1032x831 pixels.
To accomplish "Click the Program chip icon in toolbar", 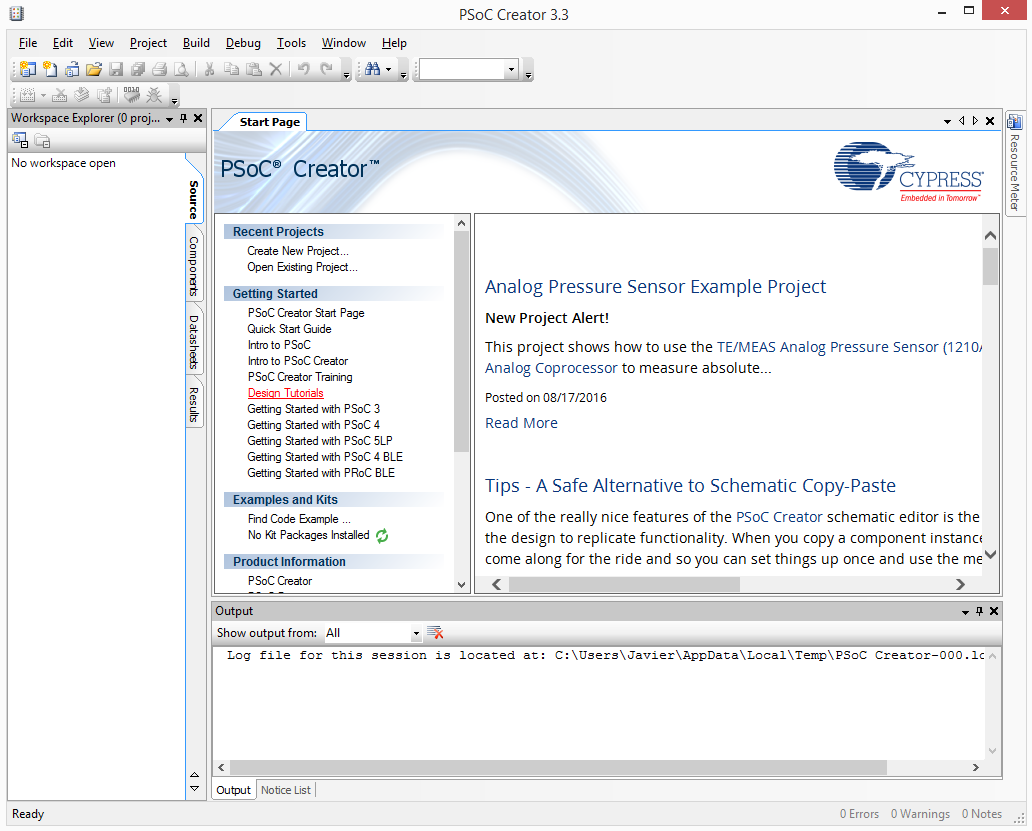I will (131, 96).
